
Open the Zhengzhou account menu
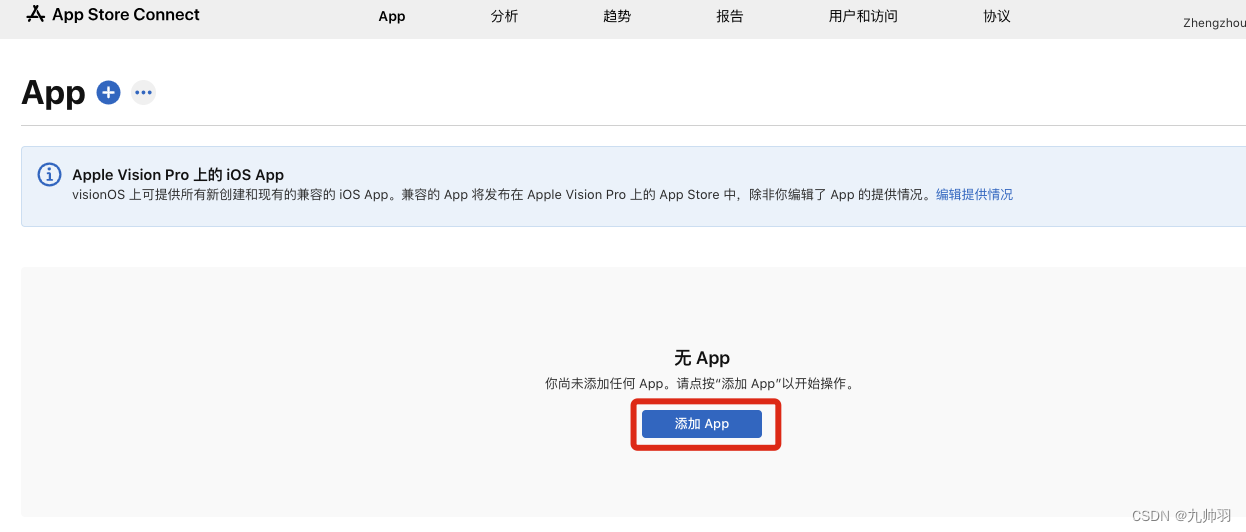click(1214, 22)
